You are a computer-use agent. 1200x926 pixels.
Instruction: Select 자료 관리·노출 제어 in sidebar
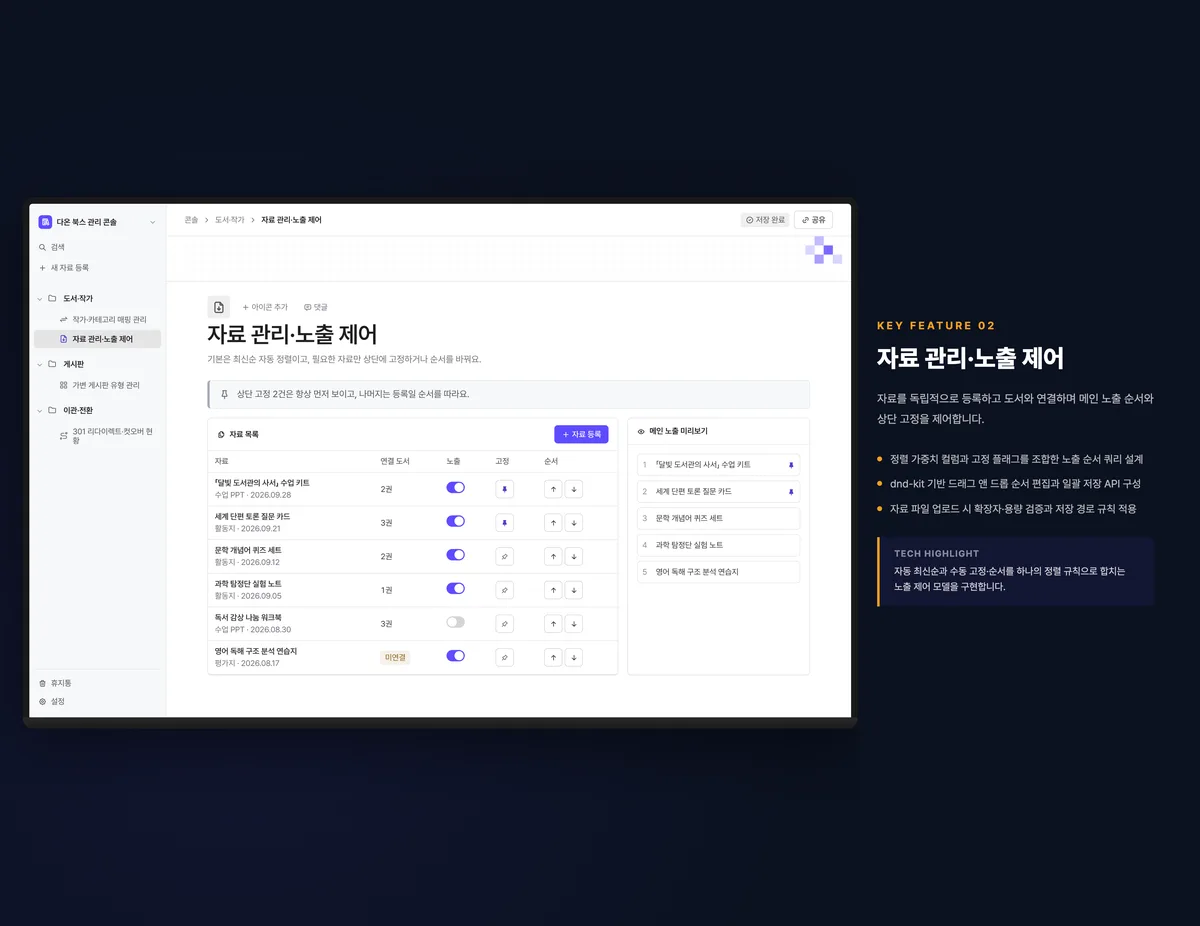97,339
